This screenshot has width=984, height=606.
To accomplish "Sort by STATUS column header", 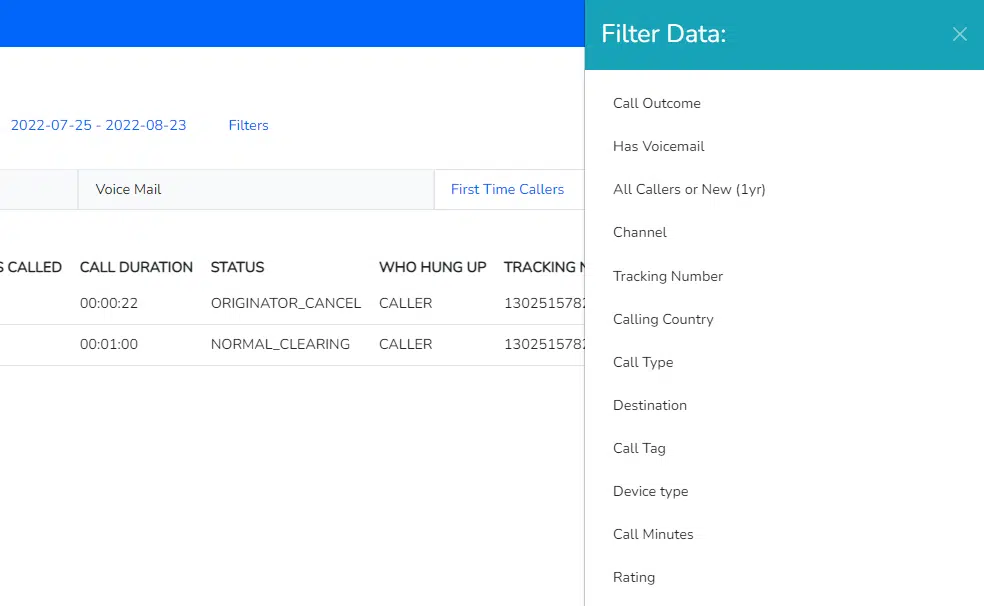I will (x=237, y=267).
